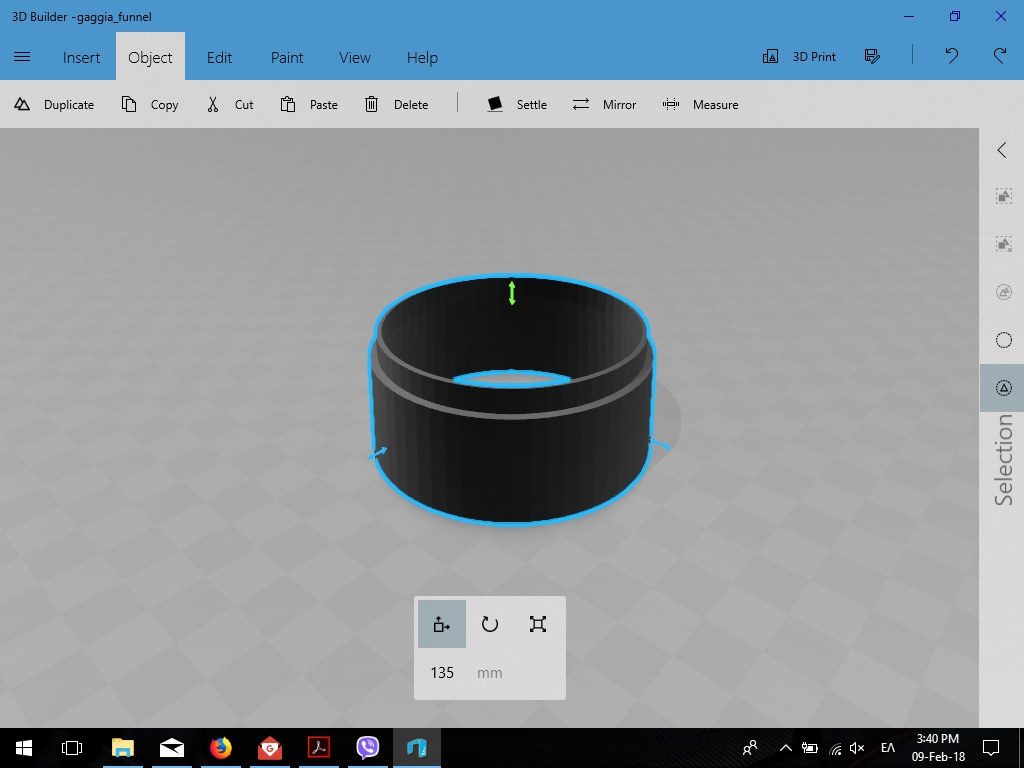This screenshot has width=1024, height=768.
Task: Click the ungroup objects icon in sidebar
Action: [1004, 244]
